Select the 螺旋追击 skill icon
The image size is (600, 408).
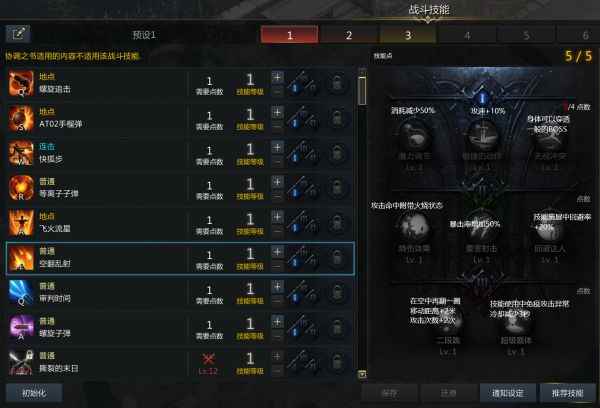pos(21,83)
